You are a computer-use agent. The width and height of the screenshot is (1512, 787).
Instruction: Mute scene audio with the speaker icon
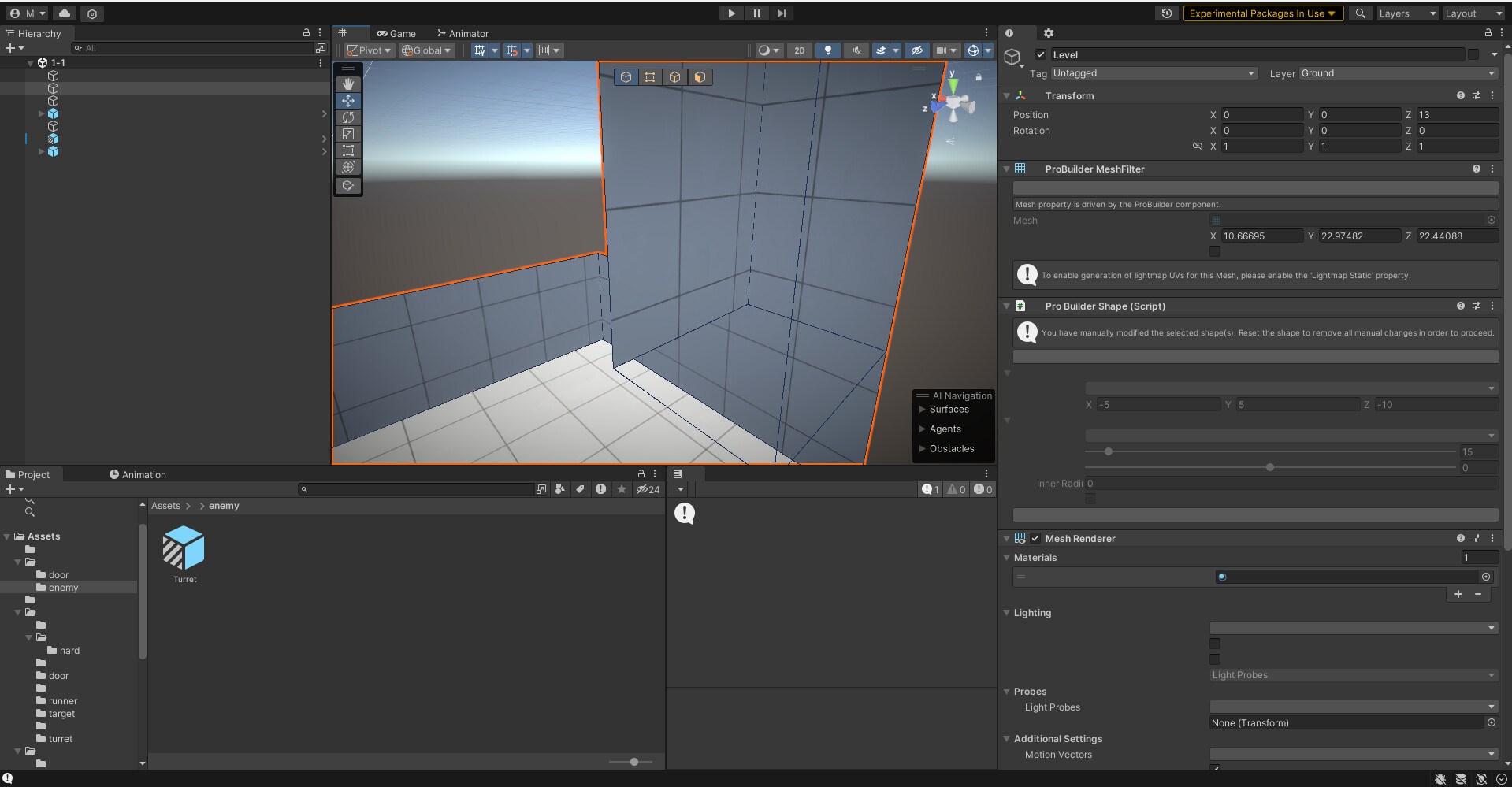[856, 50]
